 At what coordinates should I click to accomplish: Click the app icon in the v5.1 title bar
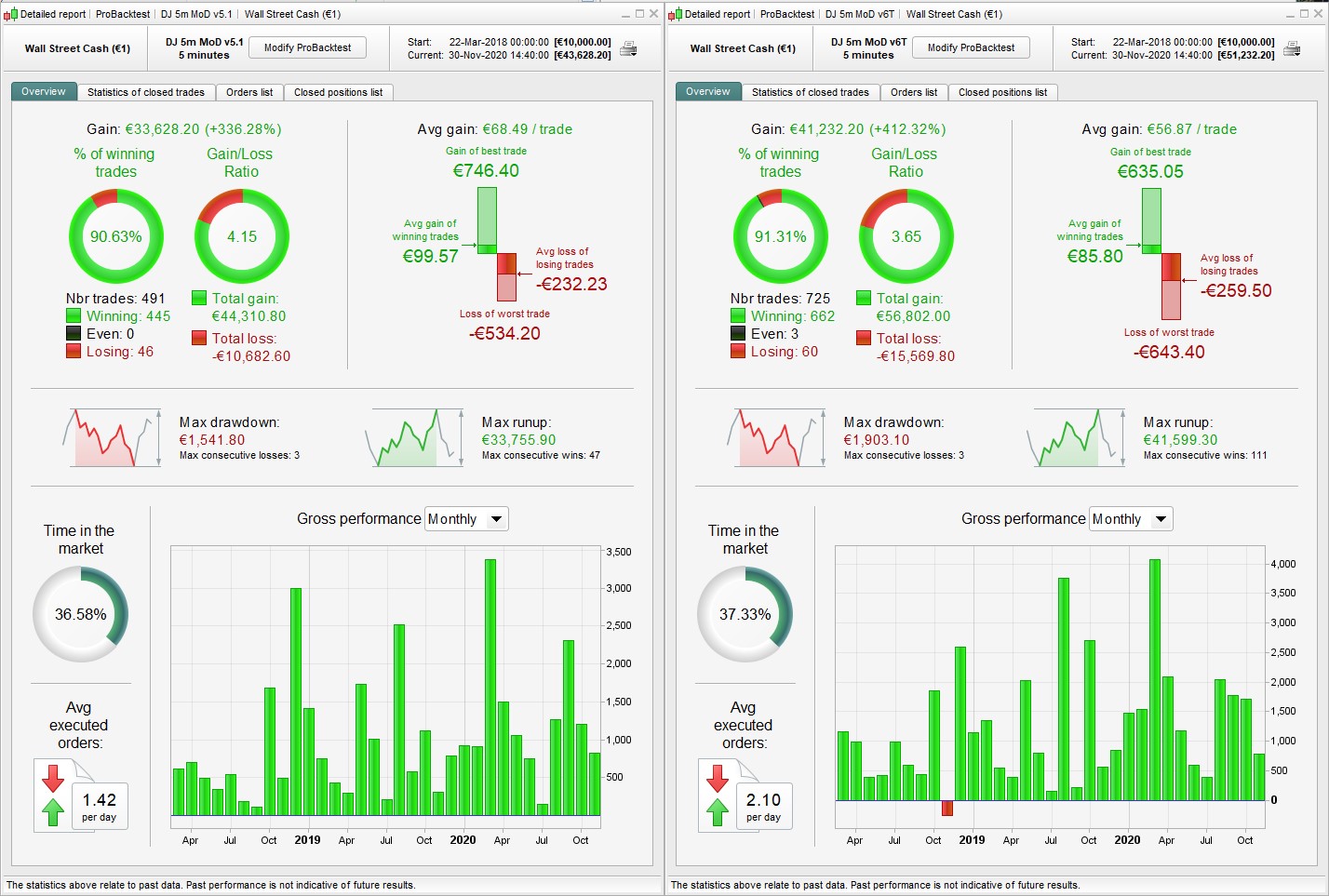[10, 14]
